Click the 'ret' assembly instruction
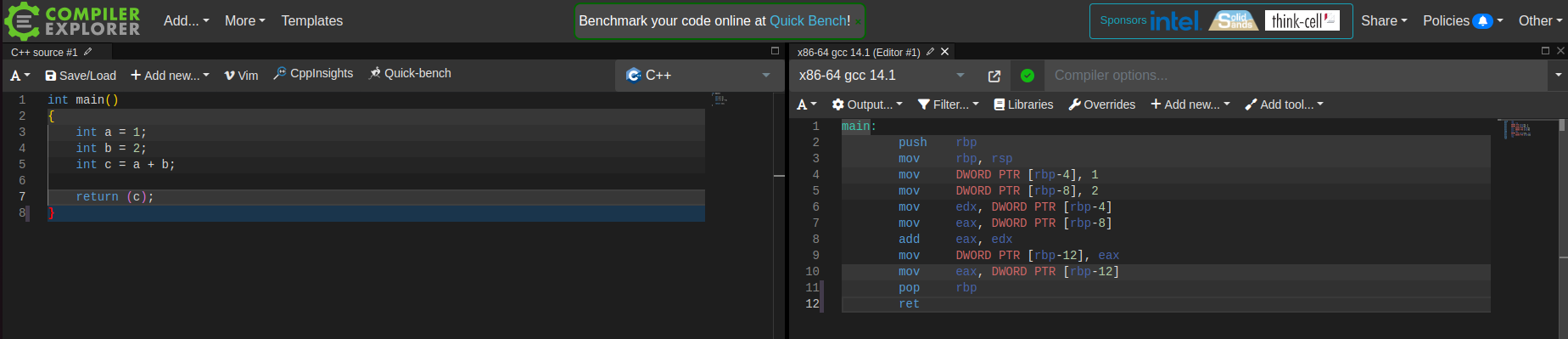 click(x=909, y=304)
